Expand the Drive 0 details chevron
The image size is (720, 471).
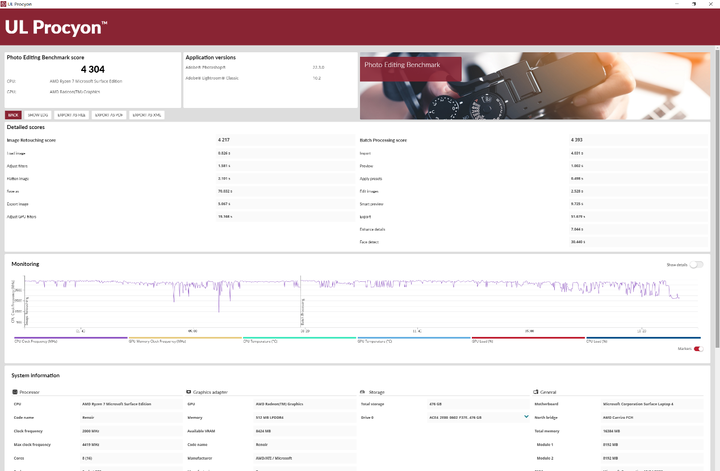pos(526,417)
